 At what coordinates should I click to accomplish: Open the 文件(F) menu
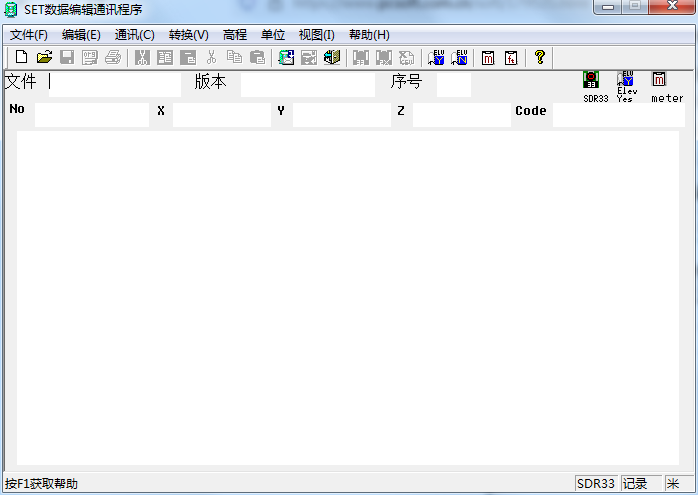(28, 35)
